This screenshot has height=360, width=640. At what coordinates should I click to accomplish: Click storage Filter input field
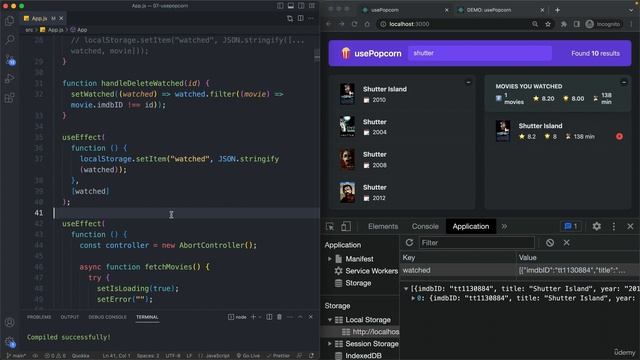click(x=476, y=243)
